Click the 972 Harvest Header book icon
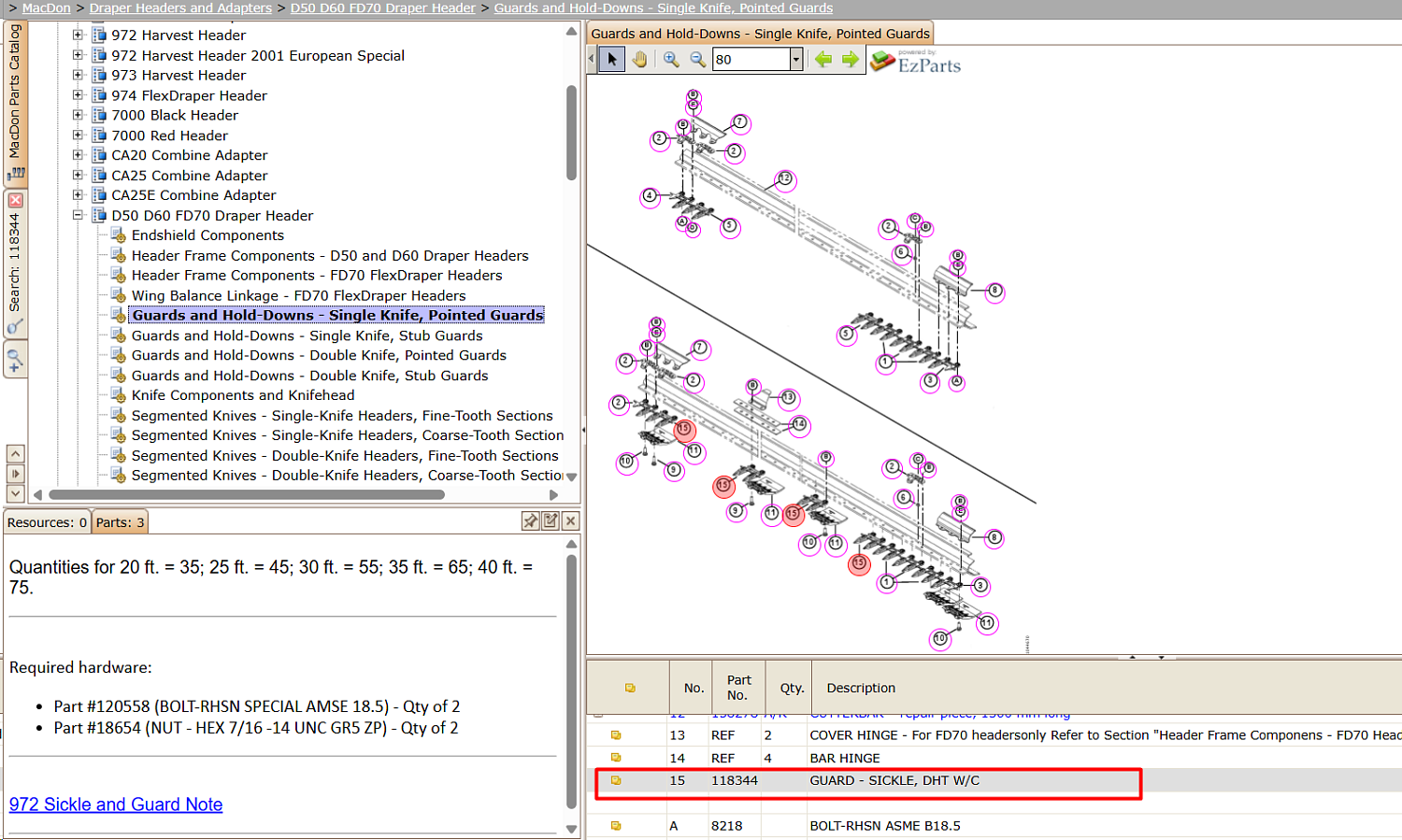 pyautogui.click(x=99, y=36)
